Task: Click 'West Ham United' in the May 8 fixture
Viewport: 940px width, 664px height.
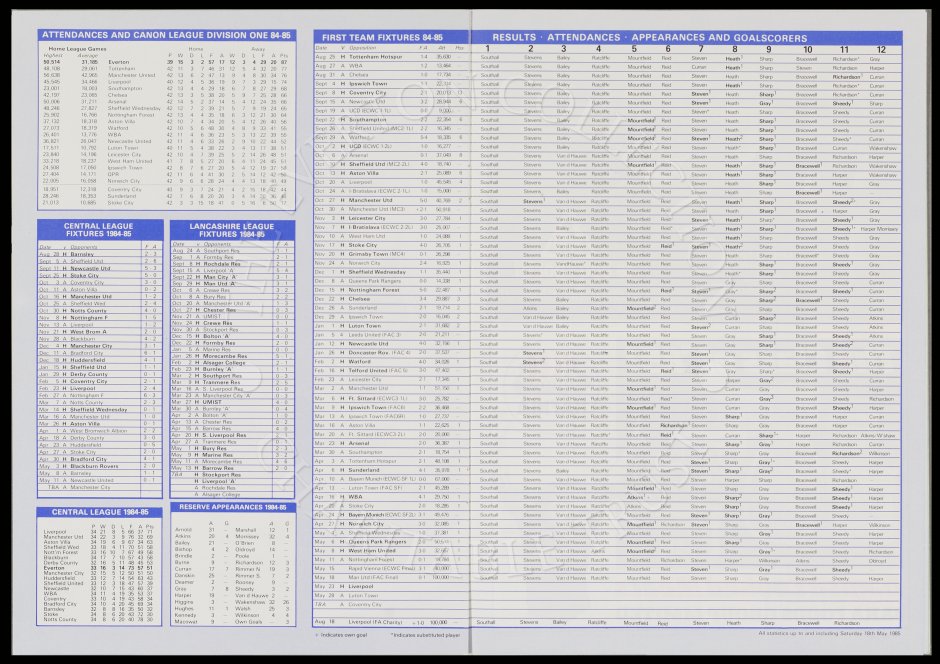Action: click(372, 551)
